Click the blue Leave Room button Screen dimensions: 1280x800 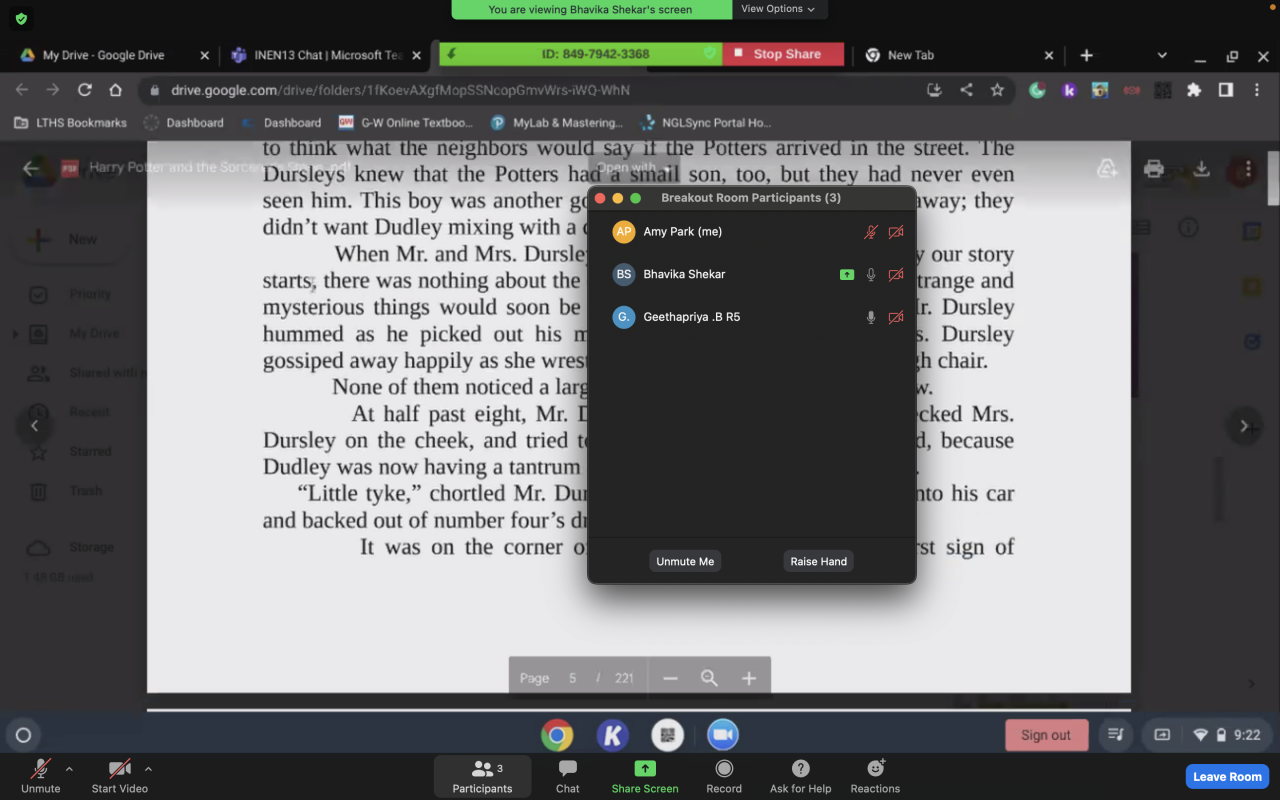[1227, 776]
